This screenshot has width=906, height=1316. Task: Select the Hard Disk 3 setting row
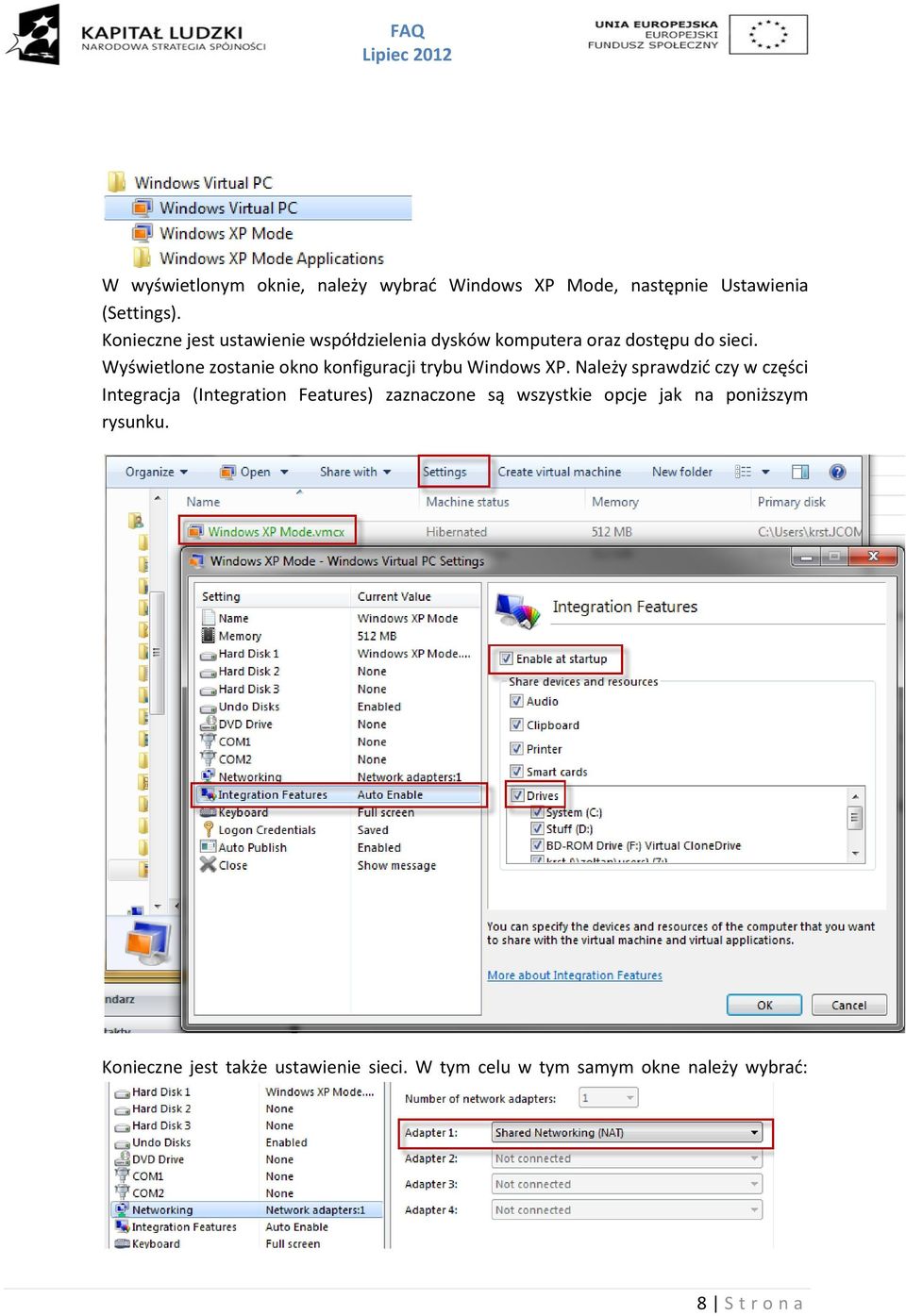337,689
